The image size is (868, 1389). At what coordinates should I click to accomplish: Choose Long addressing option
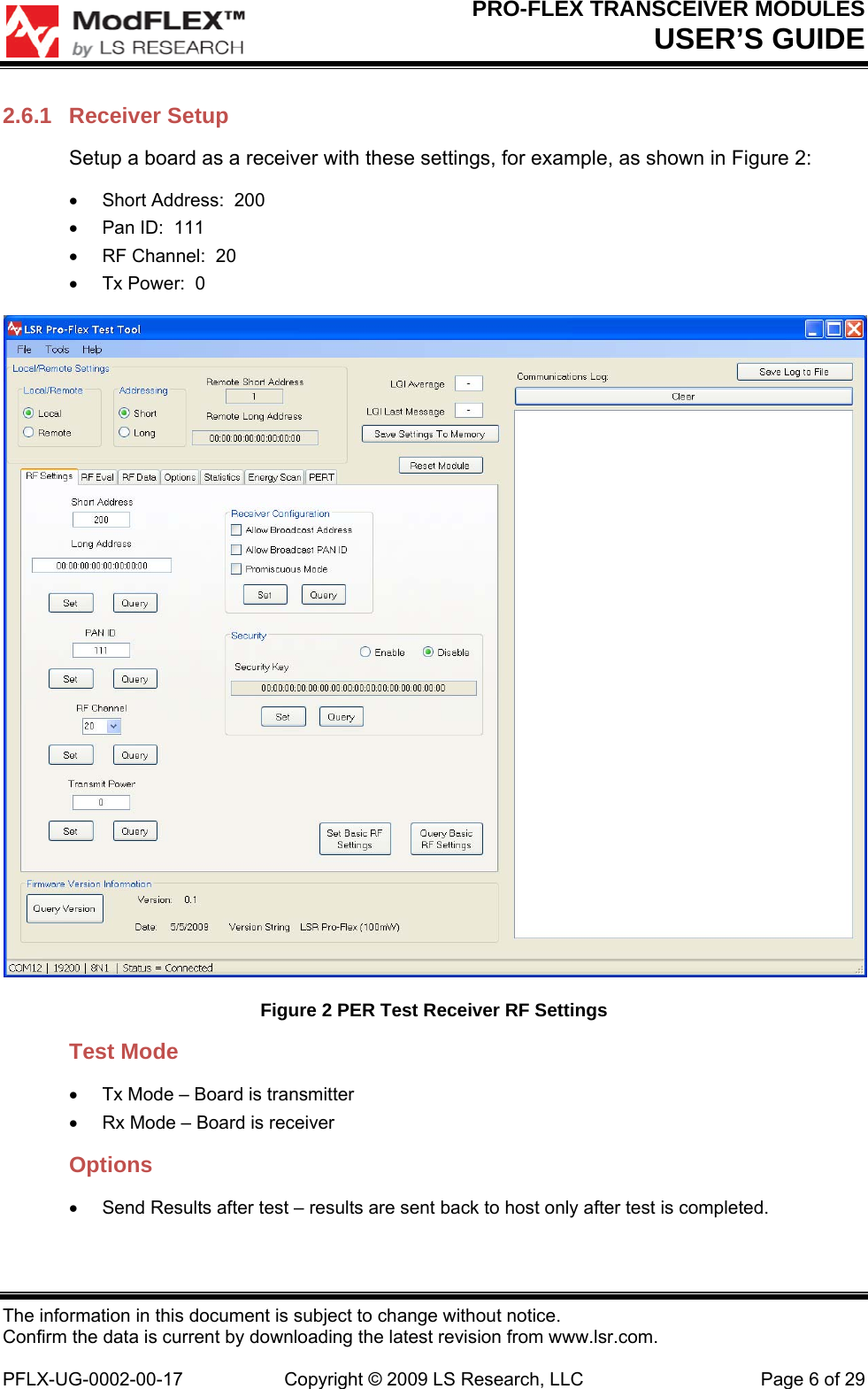point(124,433)
